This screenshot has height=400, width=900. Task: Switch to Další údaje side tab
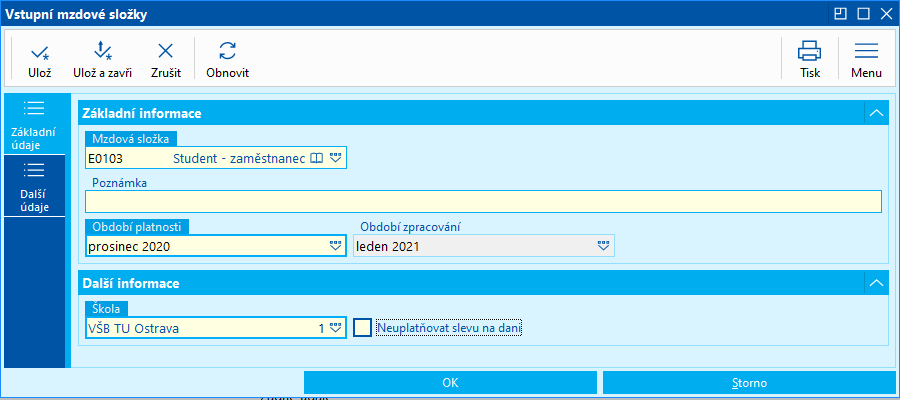coord(35,186)
